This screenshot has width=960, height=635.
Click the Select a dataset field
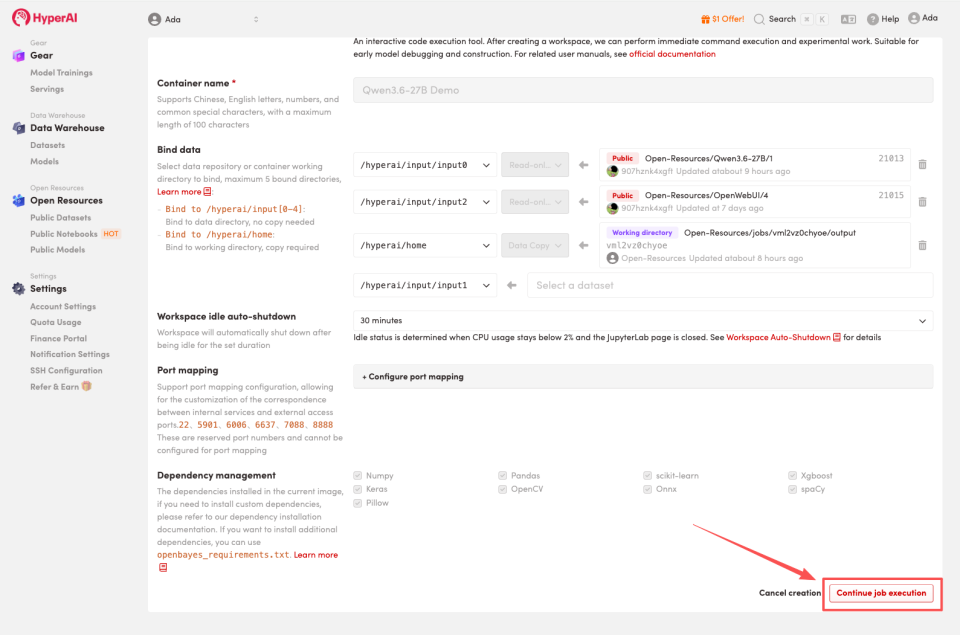tap(730, 285)
